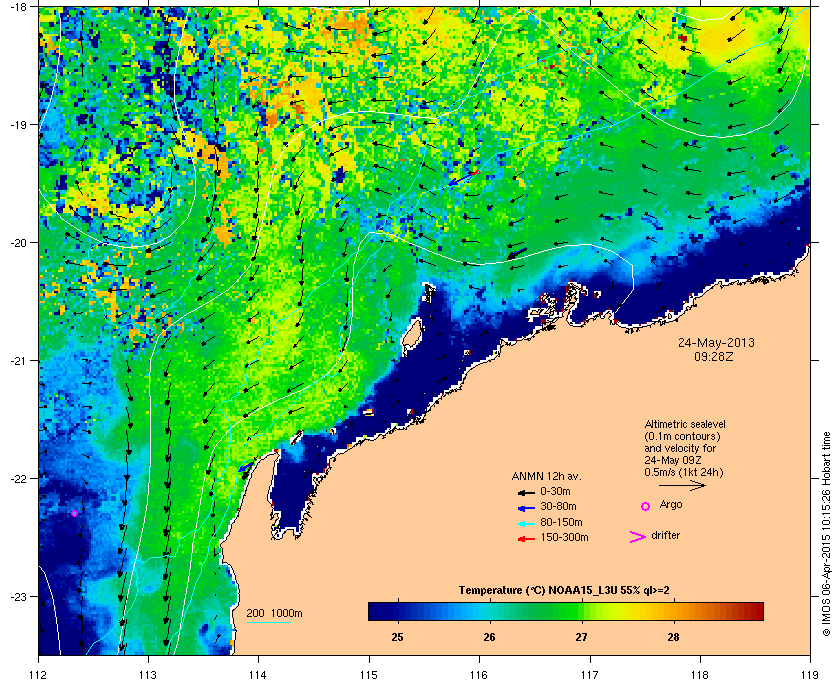The width and height of the screenshot is (840, 680).
Task: Click the black 0-30m legend arrow
Action: point(526,492)
